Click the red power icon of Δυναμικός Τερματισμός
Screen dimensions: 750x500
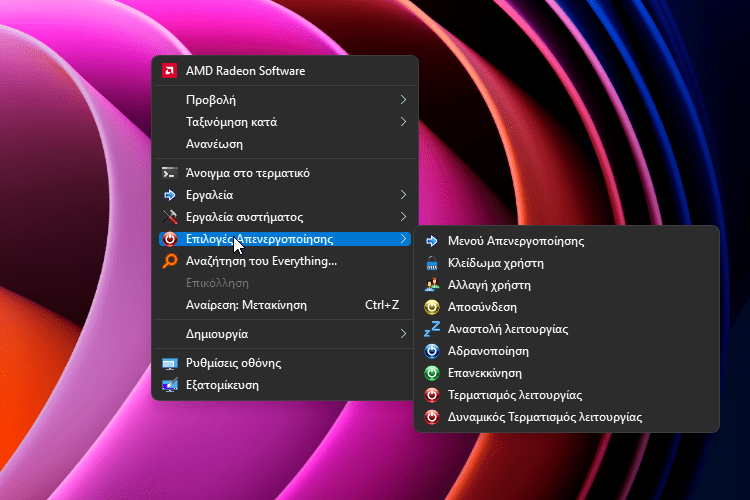click(431, 417)
